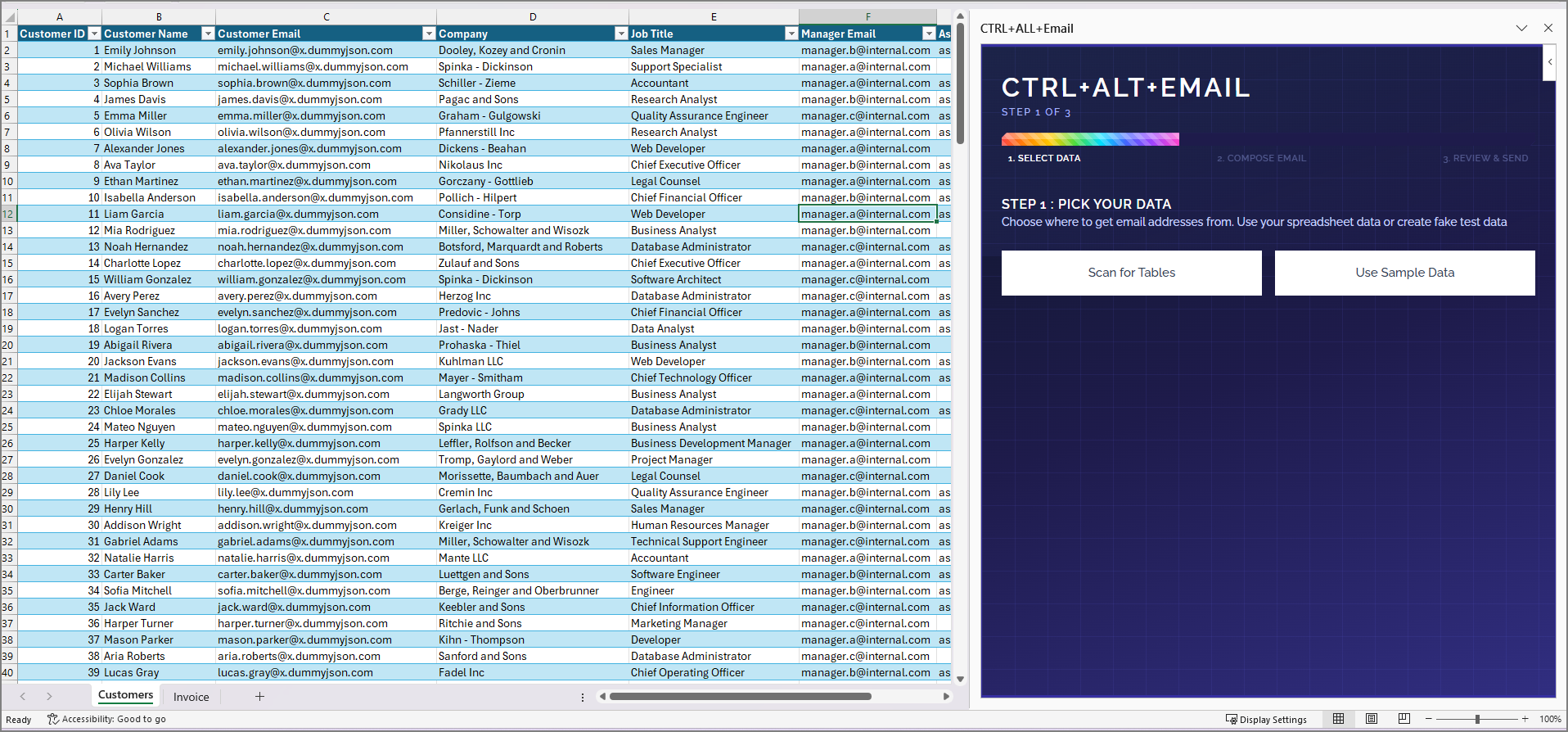Open Display Settings in status bar
Screen dimensions: 1568x732
tap(1266, 720)
